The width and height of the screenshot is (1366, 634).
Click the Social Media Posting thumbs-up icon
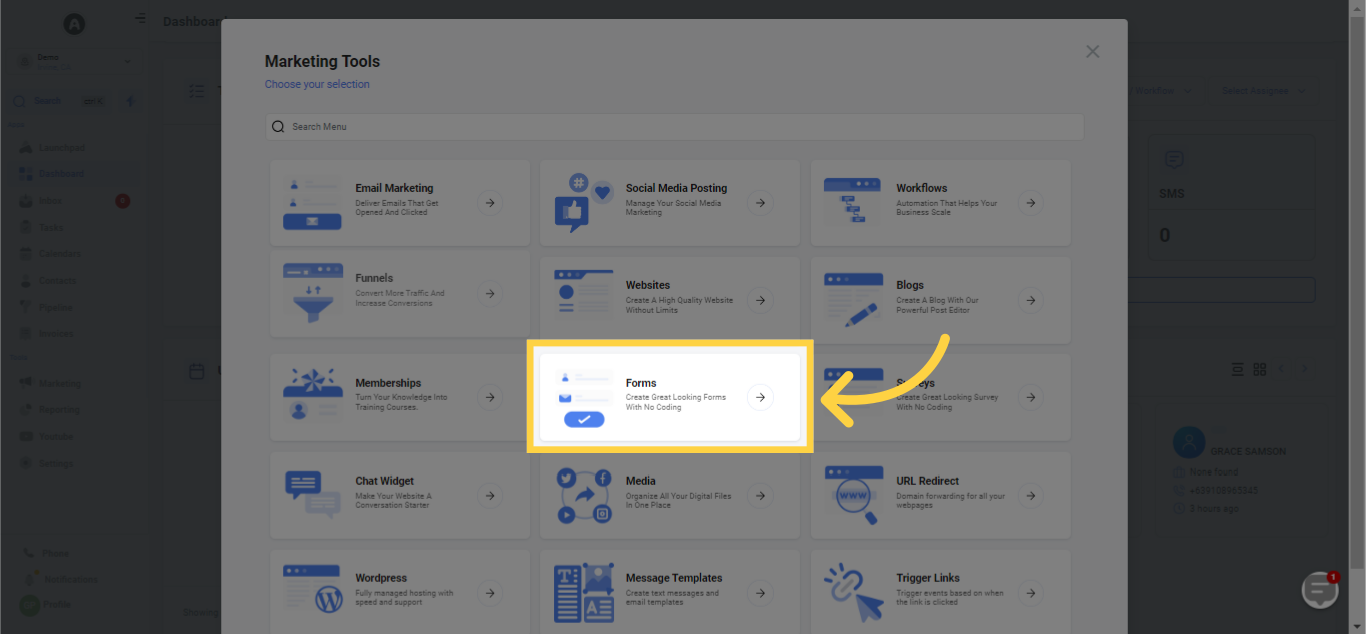(x=584, y=203)
